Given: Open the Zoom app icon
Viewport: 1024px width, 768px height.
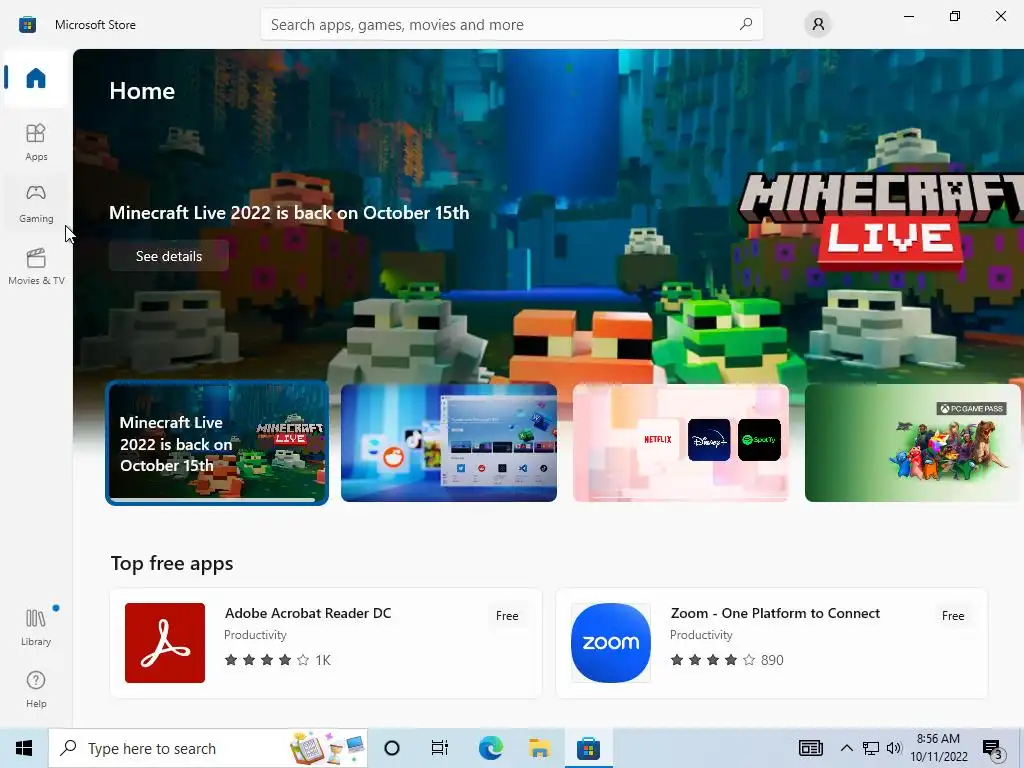Looking at the screenshot, I should (x=611, y=643).
